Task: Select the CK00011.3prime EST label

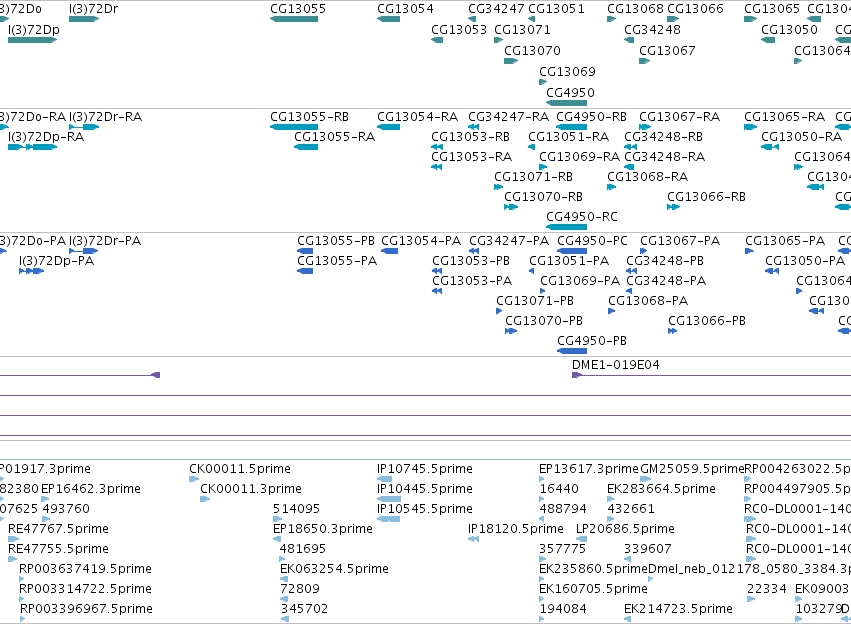Action: coord(251,489)
